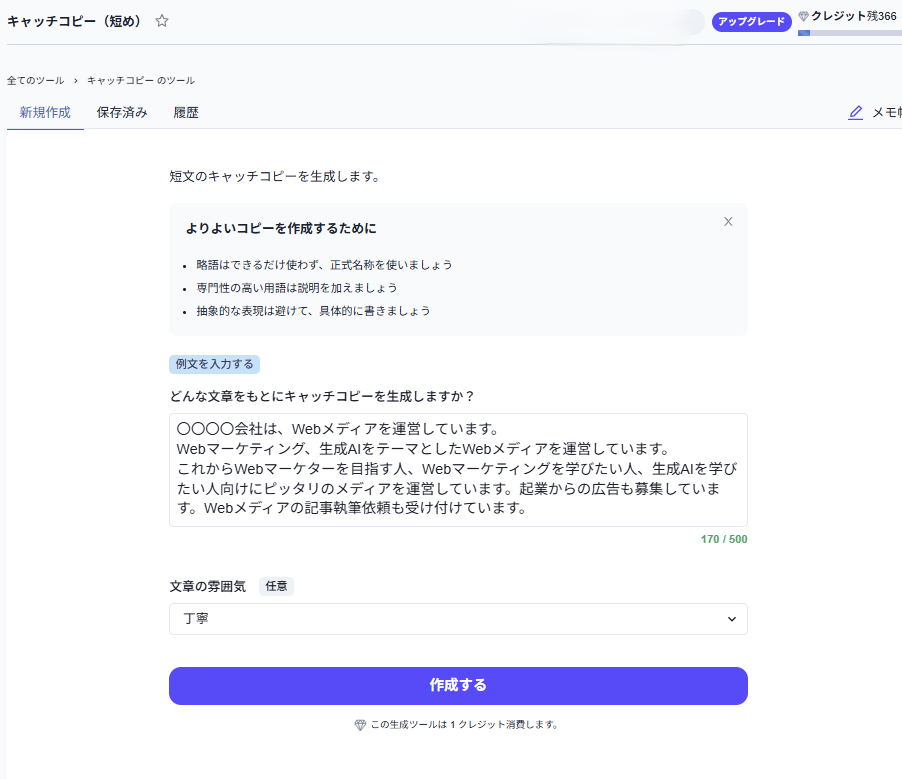Click the 任意 optional badge
Screen dimensions: 902x779
click(276, 586)
